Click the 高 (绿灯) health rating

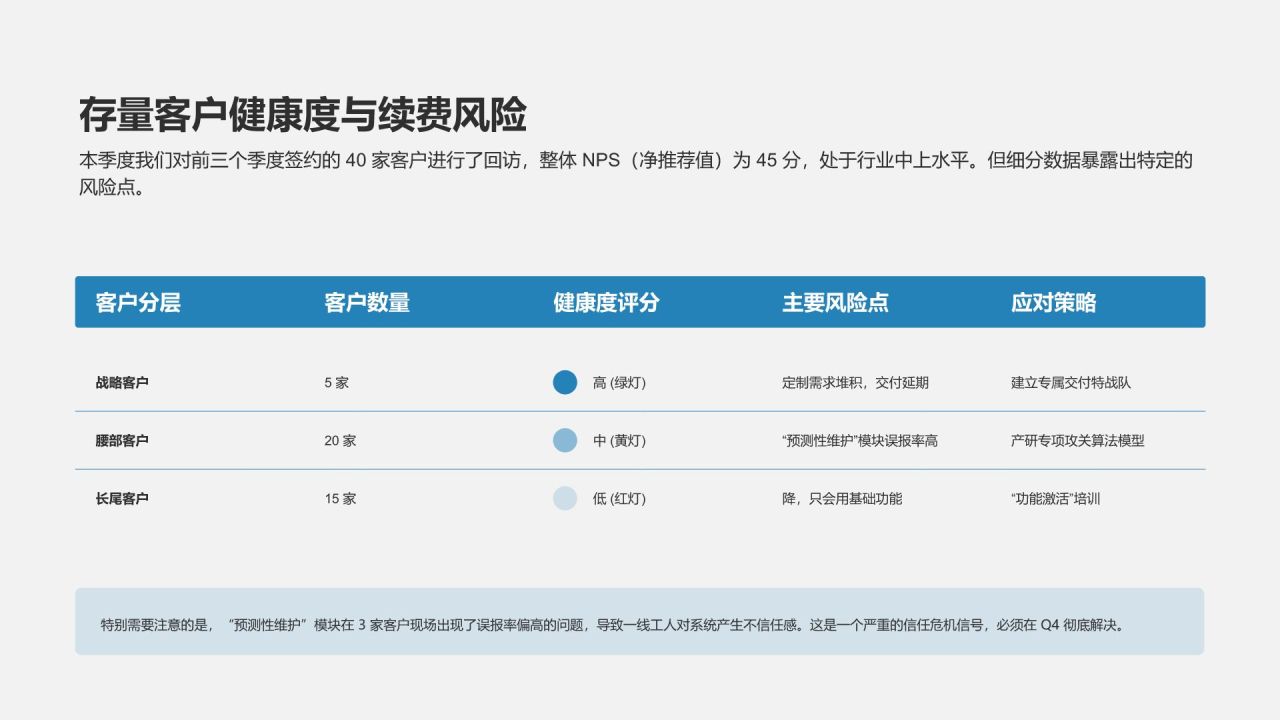(x=619, y=382)
